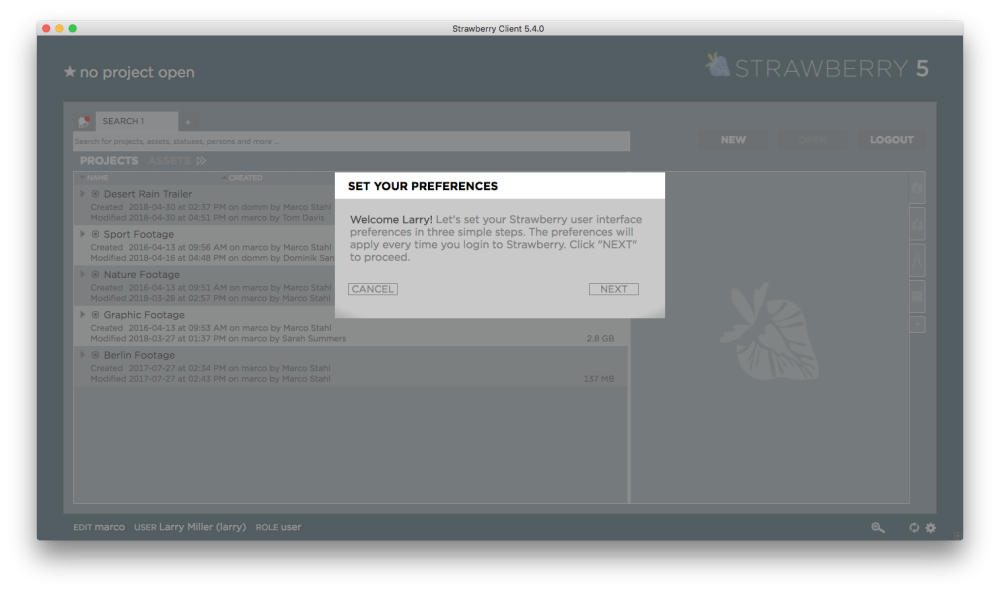Screen dimensions: 1000x593
Task: Click the status circle of Nature Footage
Action: [x=96, y=274]
